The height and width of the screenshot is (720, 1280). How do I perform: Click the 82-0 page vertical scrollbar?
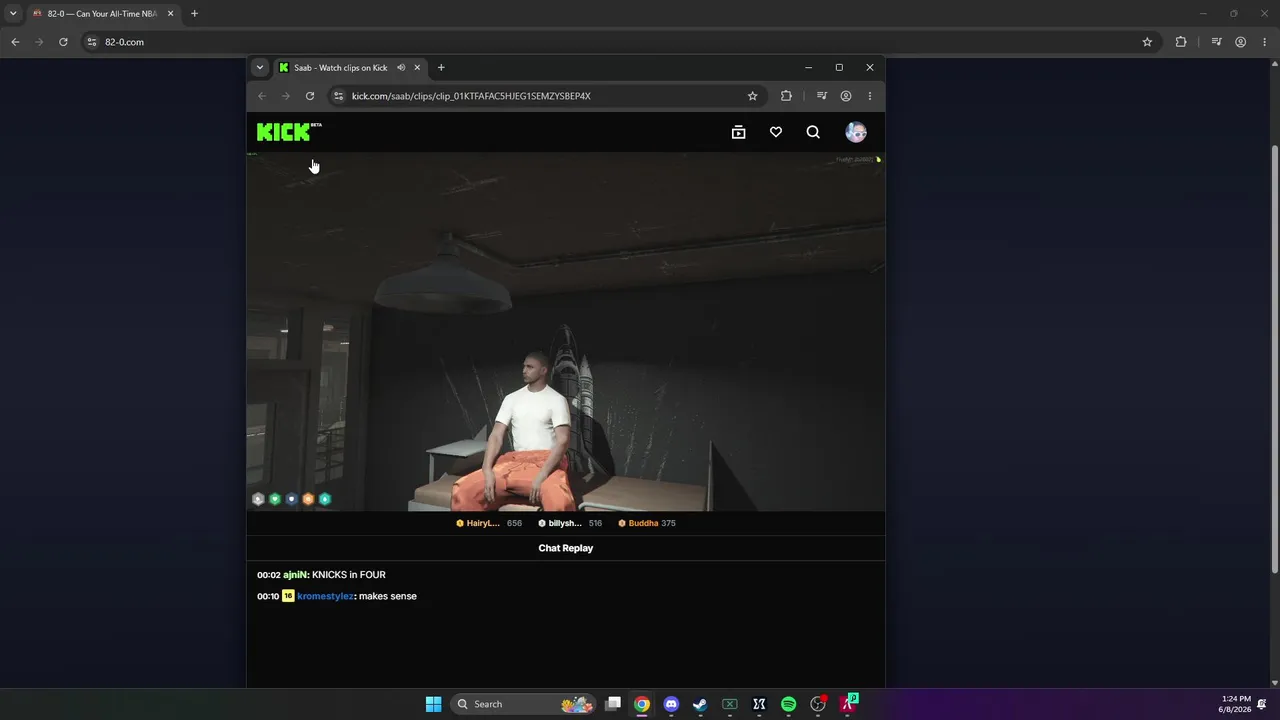[1274, 360]
